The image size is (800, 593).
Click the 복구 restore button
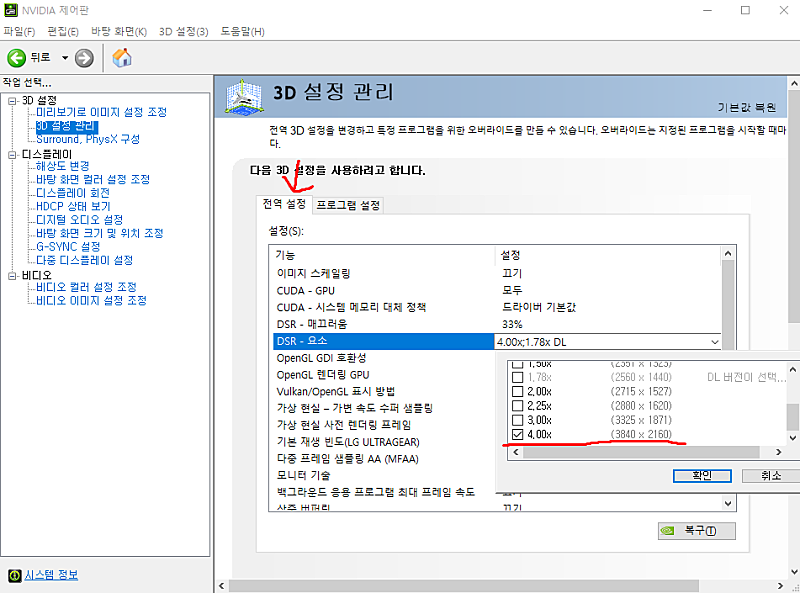click(x=696, y=531)
